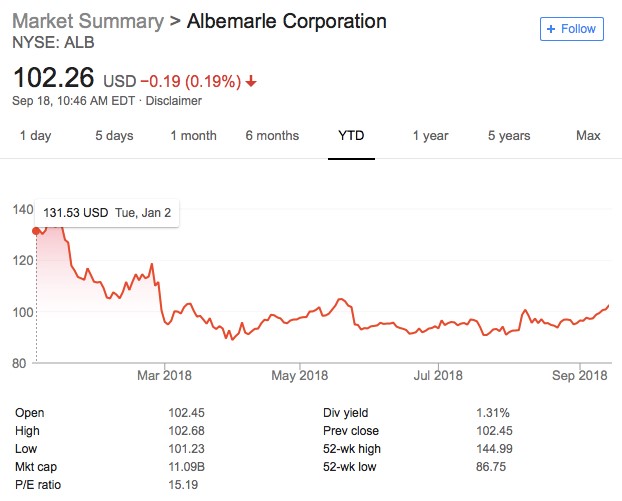Switch to the 5 days range
622x501 pixels.
(x=114, y=136)
